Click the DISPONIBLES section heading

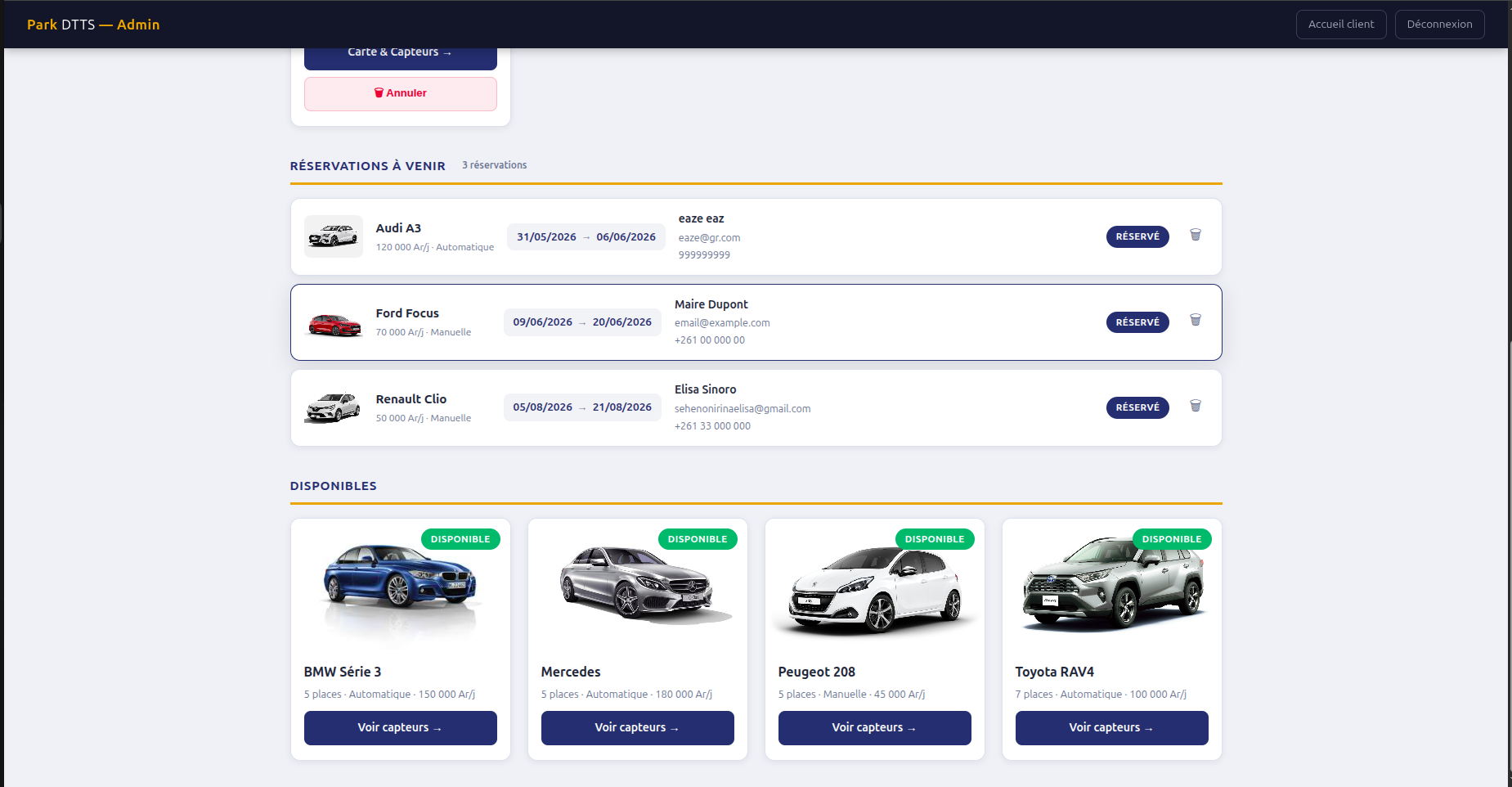(334, 486)
